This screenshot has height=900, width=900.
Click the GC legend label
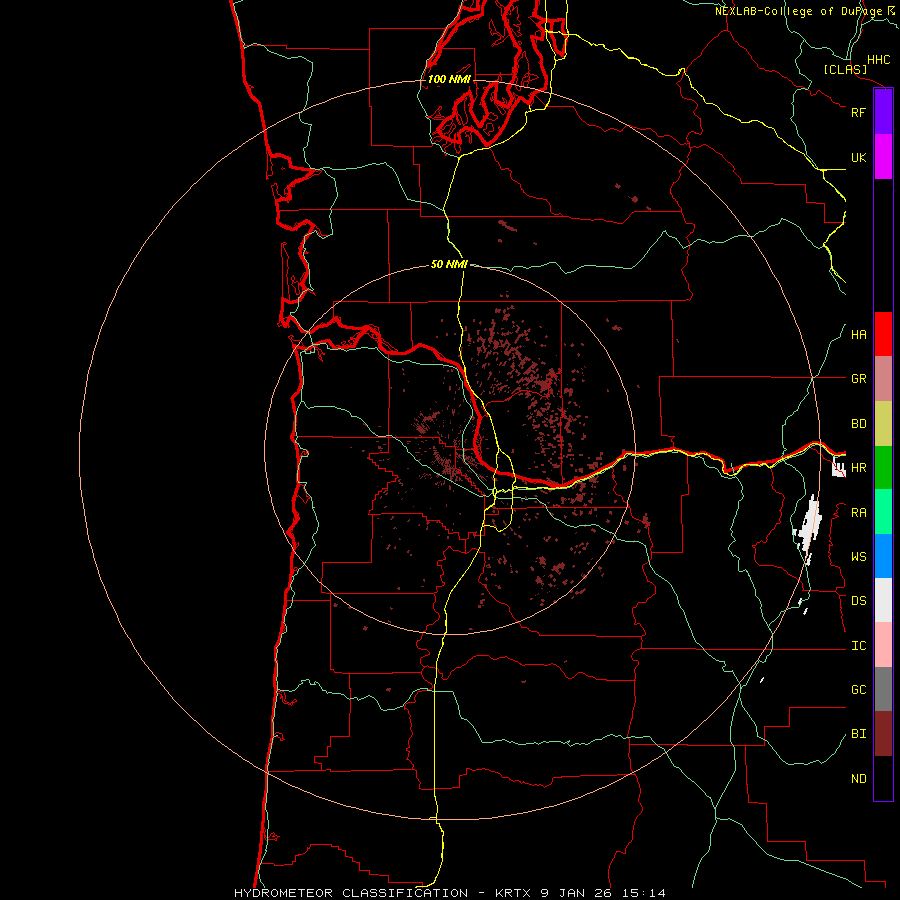(858, 689)
